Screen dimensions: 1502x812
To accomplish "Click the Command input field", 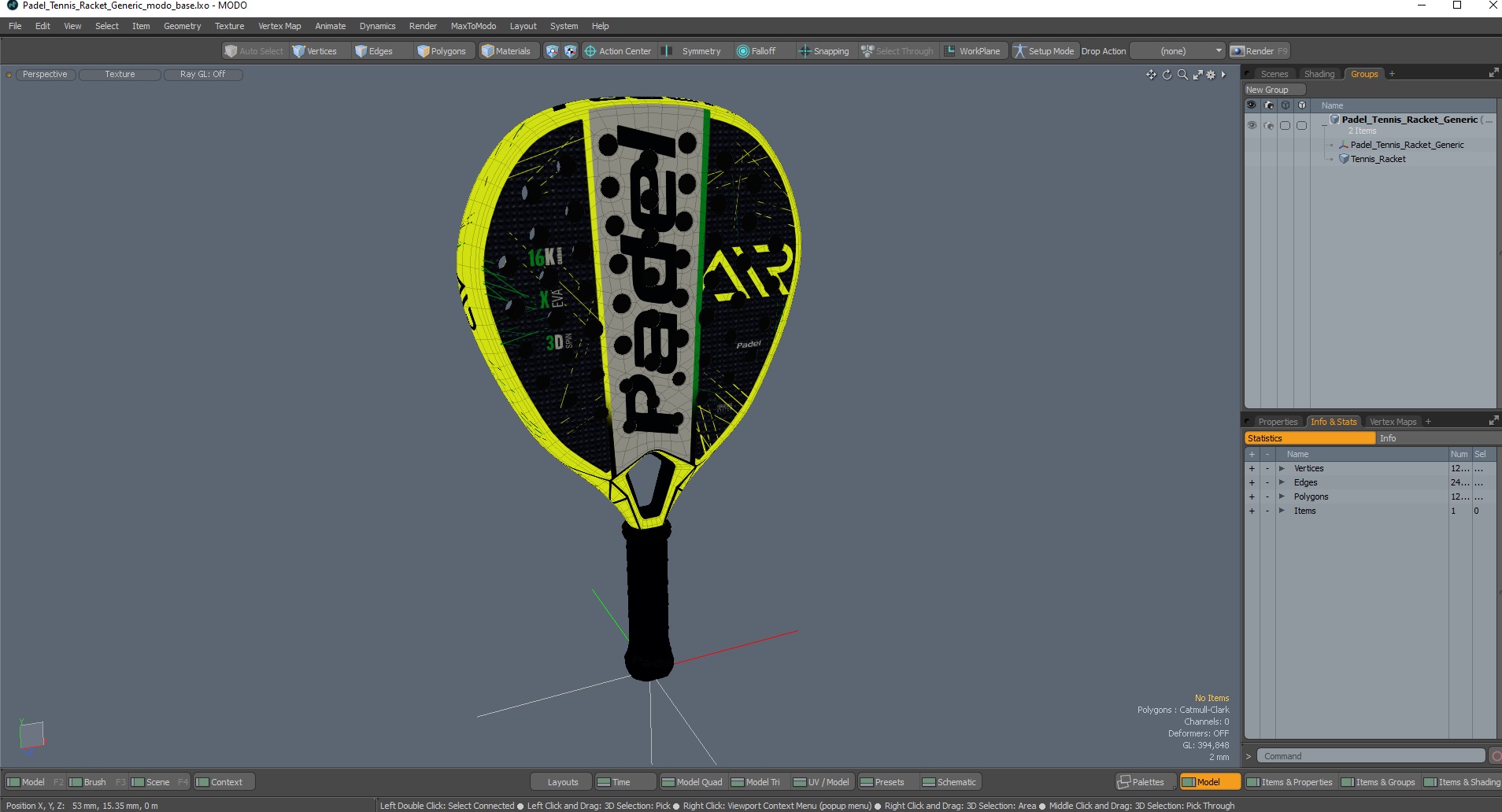I will pyautogui.click(x=1370, y=756).
